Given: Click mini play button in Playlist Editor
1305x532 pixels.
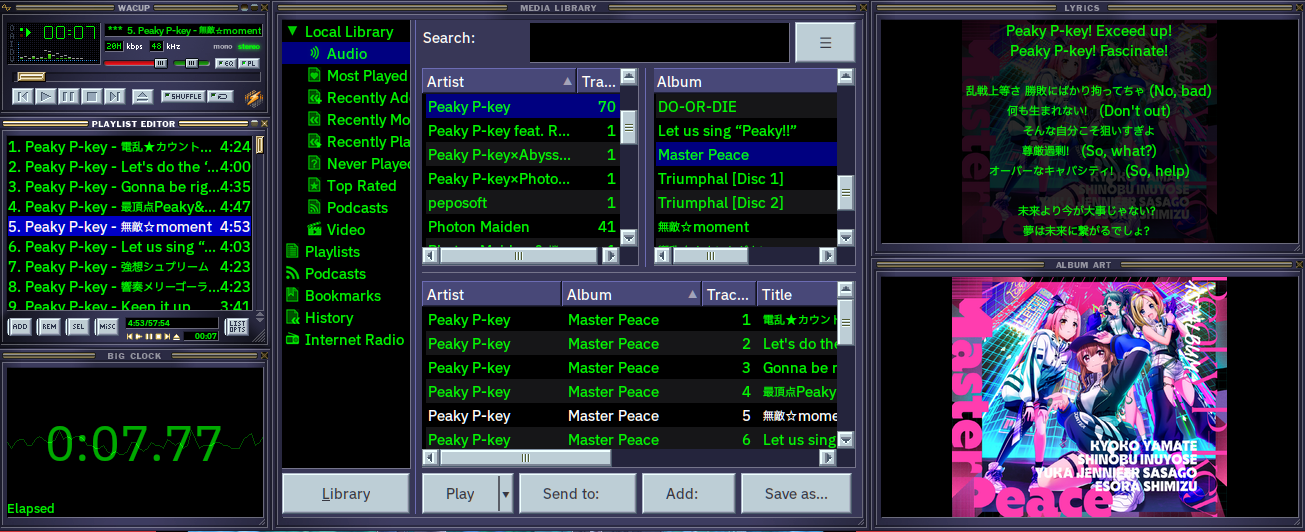Looking at the screenshot, I should [x=139, y=336].
